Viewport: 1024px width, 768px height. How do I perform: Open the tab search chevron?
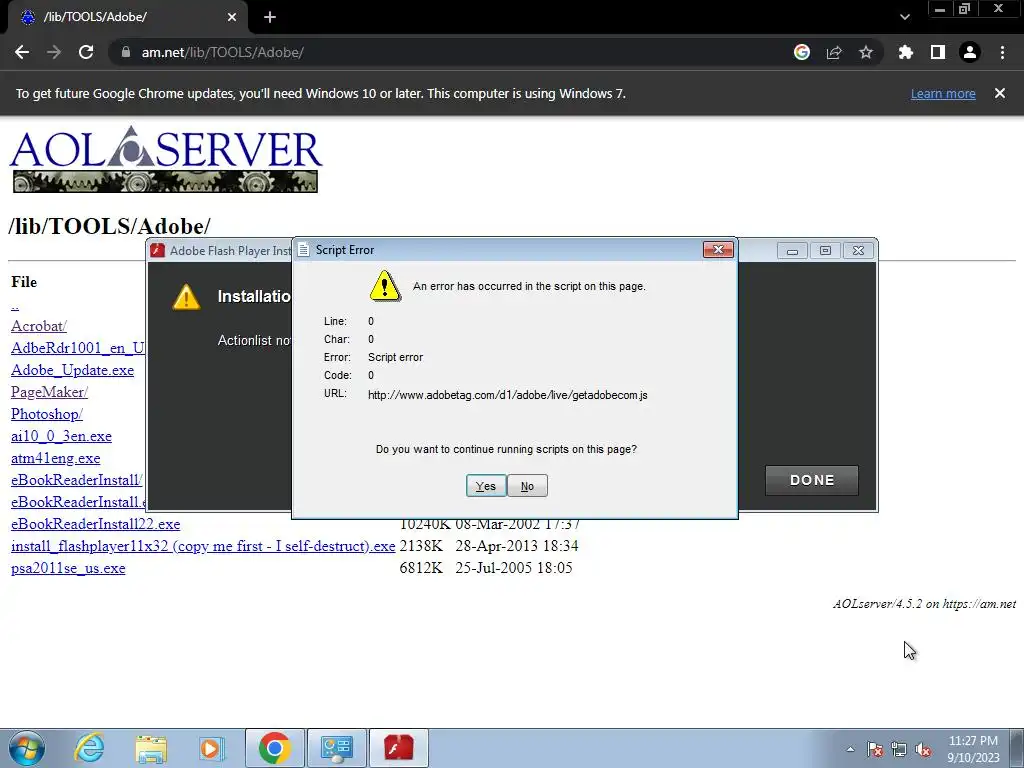click(x=904, y=17)
